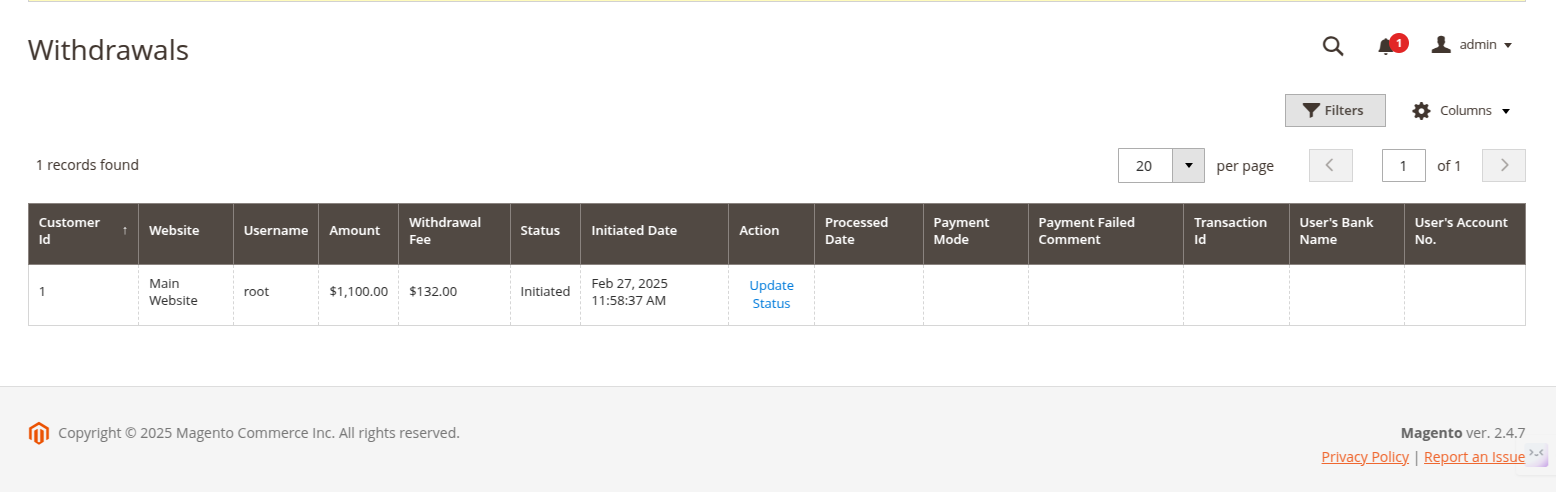Go to next page arrow
Viewport: 1556px width, 492px height.
(1503, 165)
